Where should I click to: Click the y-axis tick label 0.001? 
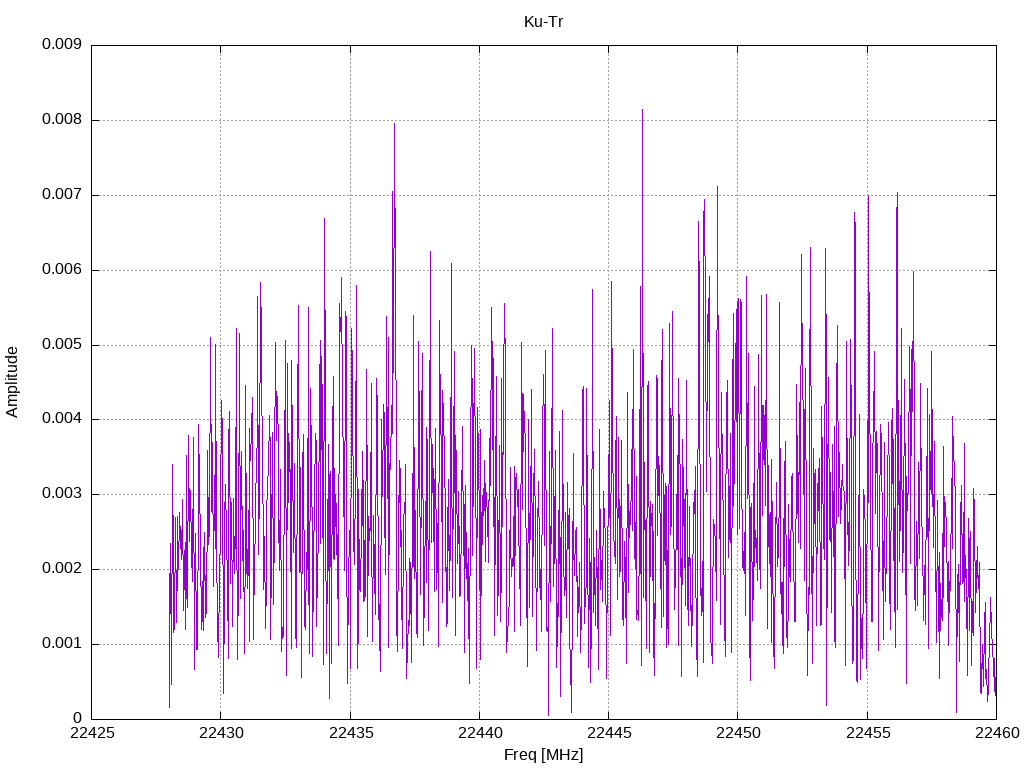click(x=62, y=644)
